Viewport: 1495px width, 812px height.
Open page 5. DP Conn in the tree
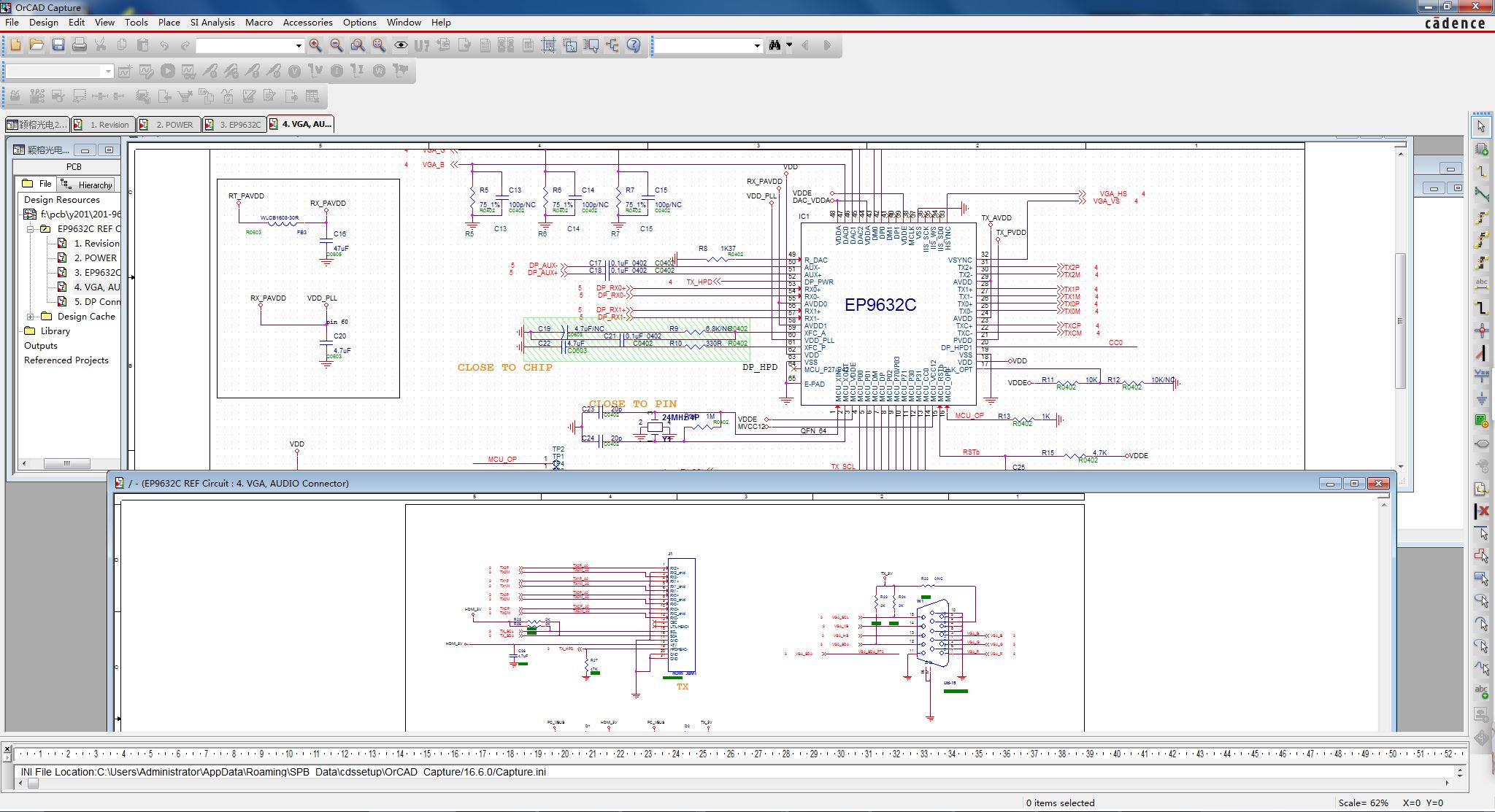pyautogui.click(x=99, y=301)
